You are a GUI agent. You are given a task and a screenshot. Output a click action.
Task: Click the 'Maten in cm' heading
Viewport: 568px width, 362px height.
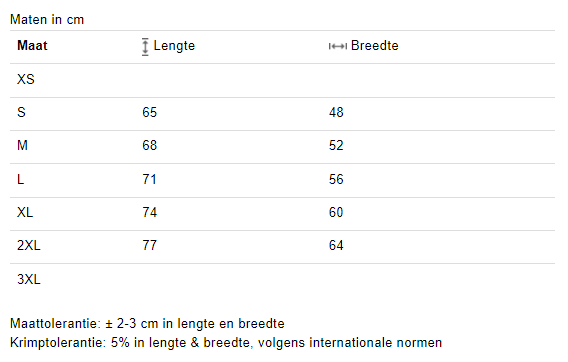47,20
